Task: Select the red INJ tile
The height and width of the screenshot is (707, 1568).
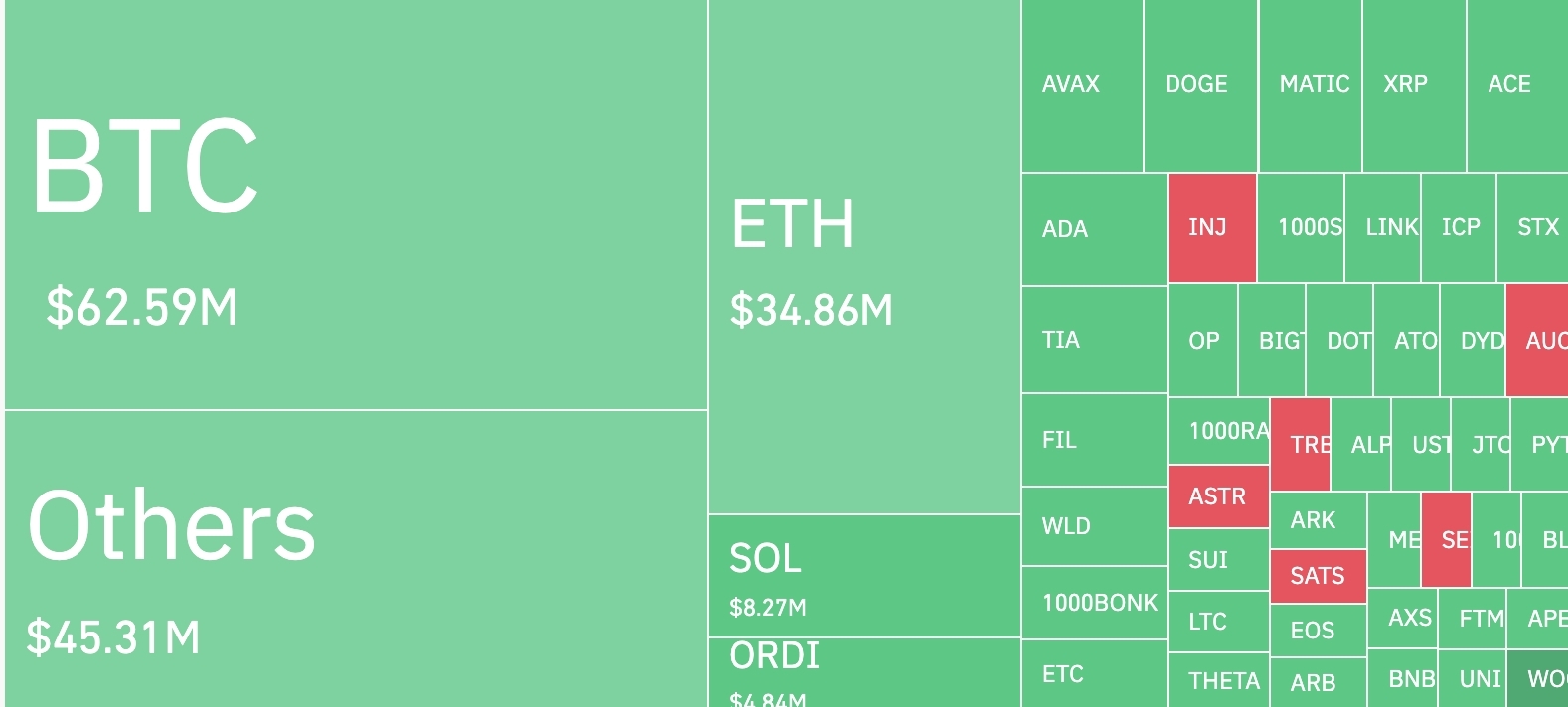Action: [x=1212, y=228]
